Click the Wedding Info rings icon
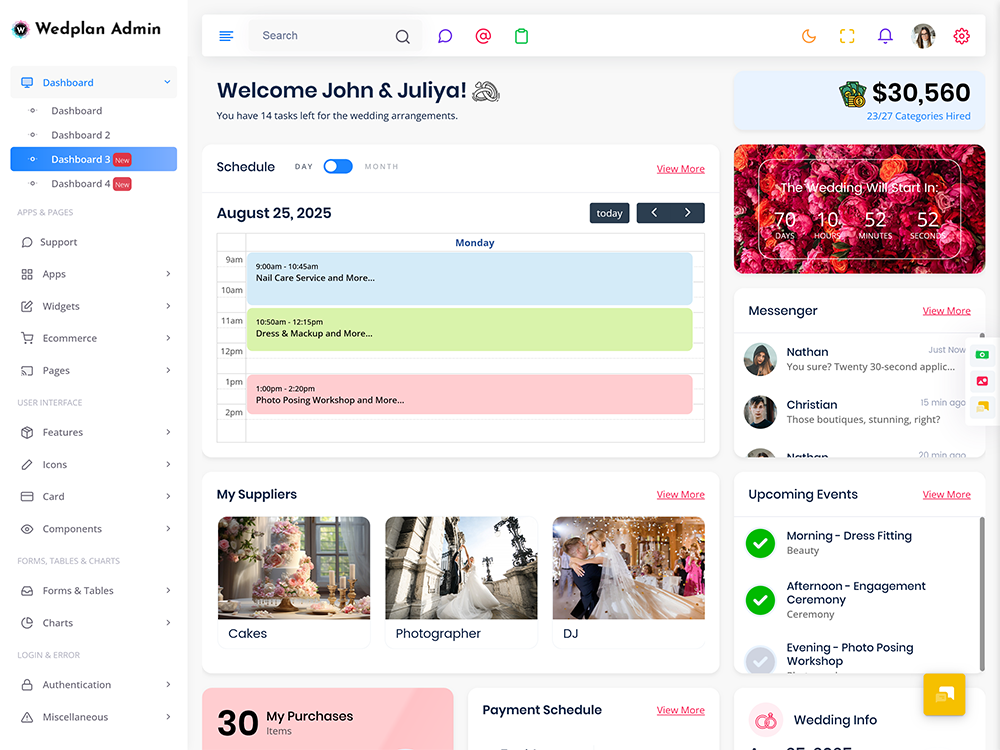 [x=766, y=720]
